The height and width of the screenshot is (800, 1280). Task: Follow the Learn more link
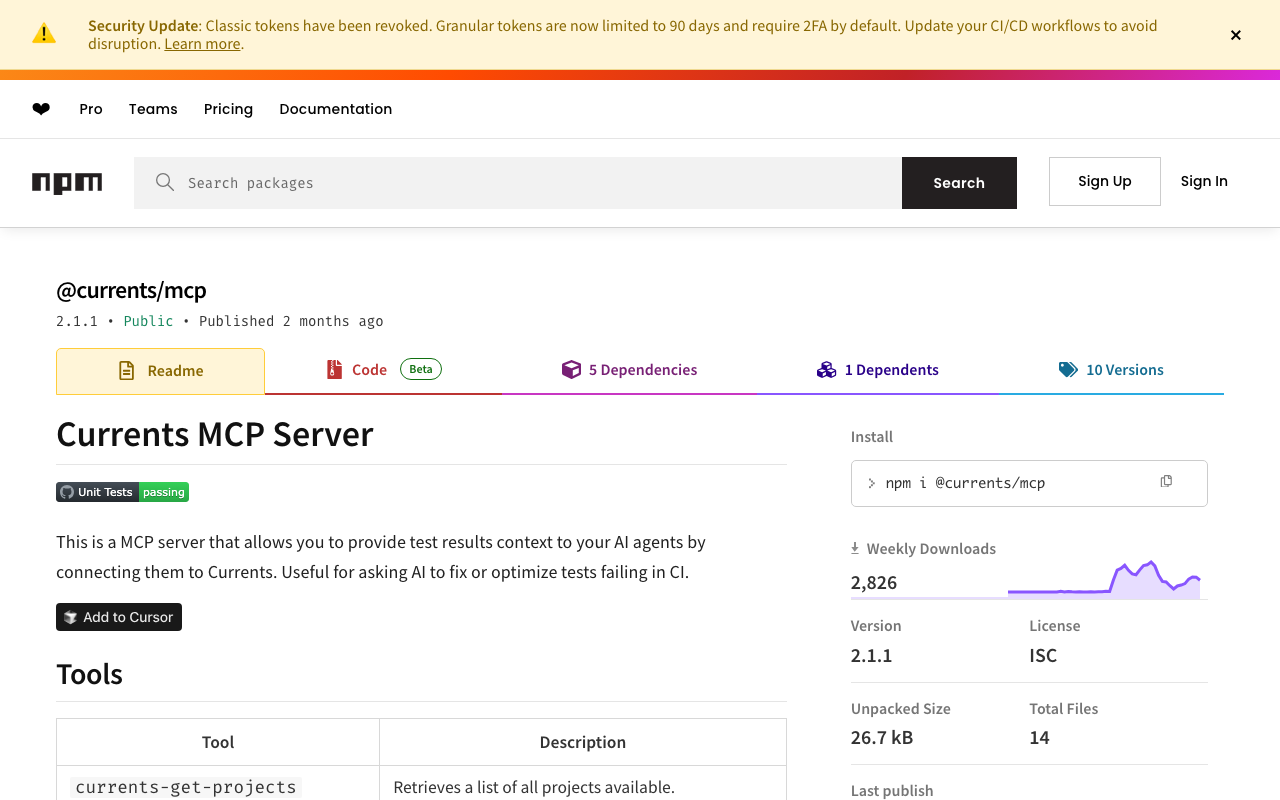click(x=202, y=44)
